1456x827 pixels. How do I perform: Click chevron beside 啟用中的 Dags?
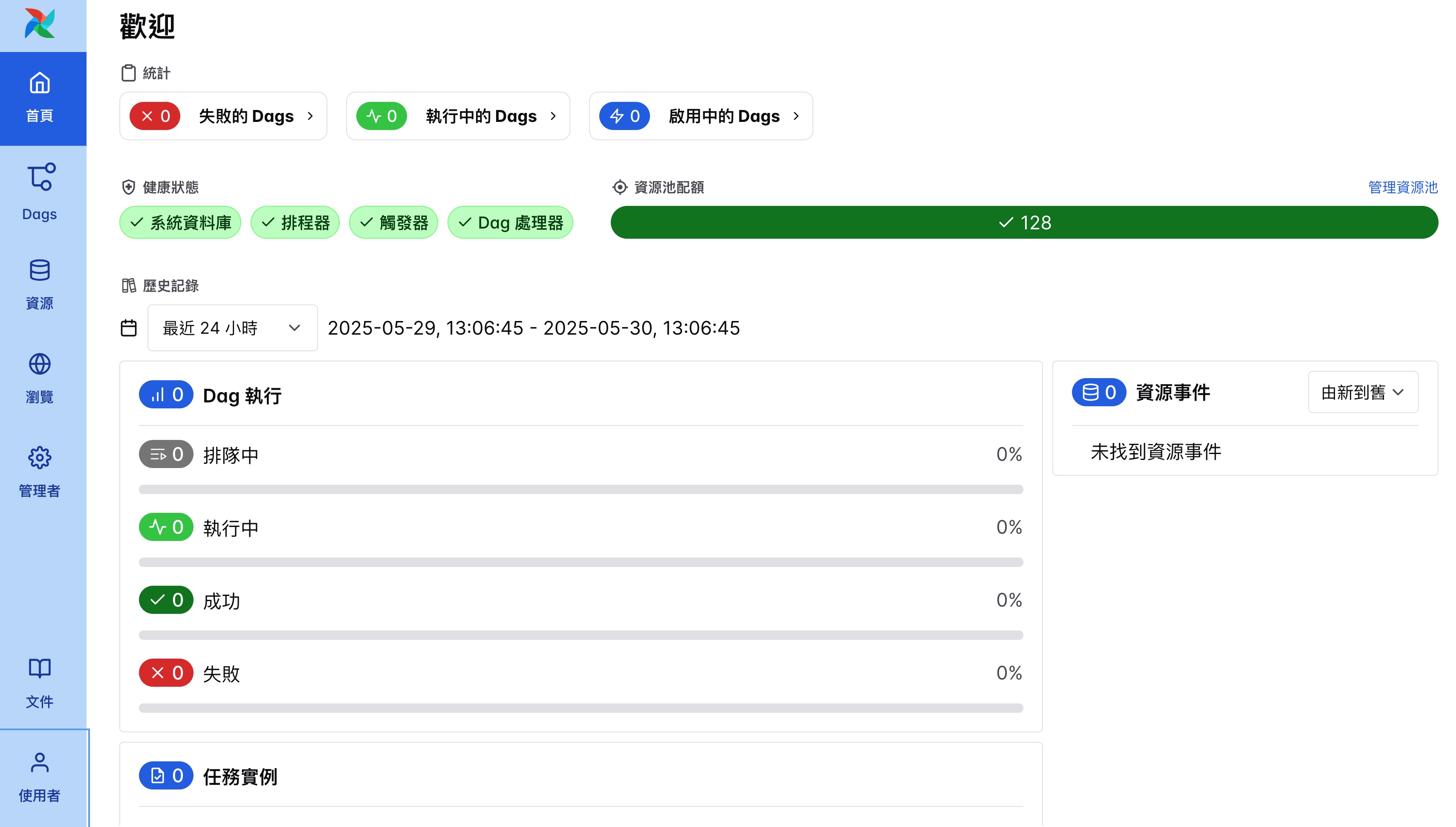796,116
